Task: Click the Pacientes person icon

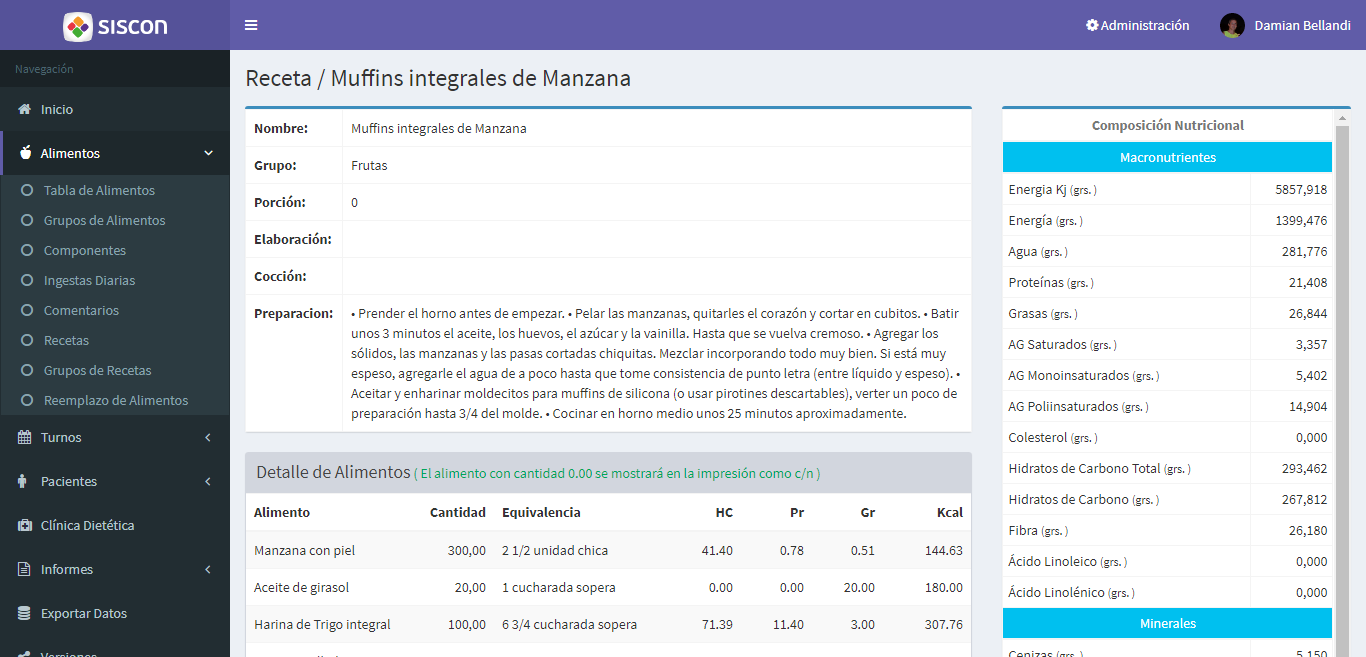Action: (24, 481)
